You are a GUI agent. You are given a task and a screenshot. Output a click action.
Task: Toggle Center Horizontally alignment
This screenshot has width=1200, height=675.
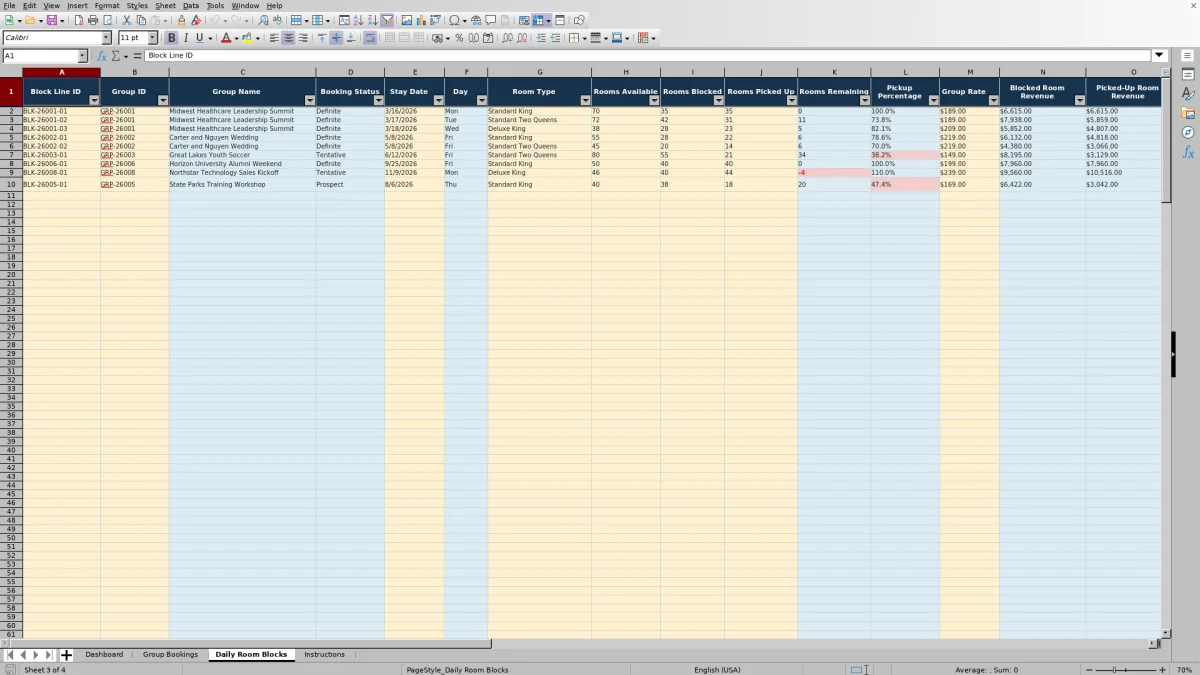tap(288, 38)
